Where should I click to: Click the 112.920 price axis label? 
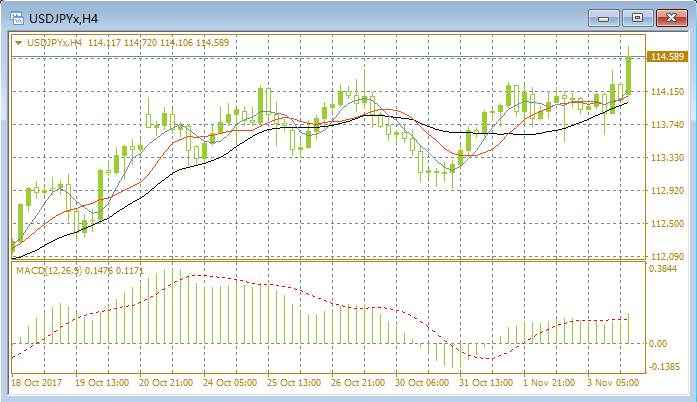coord(667,190)
